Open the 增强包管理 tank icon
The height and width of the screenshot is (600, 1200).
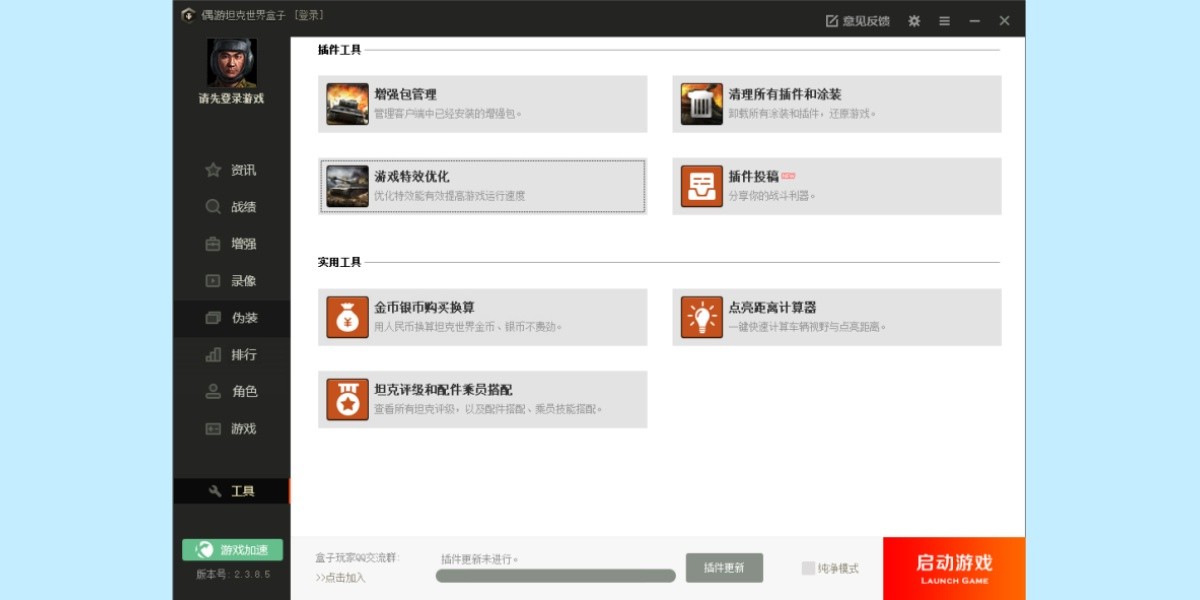(347, 104)
